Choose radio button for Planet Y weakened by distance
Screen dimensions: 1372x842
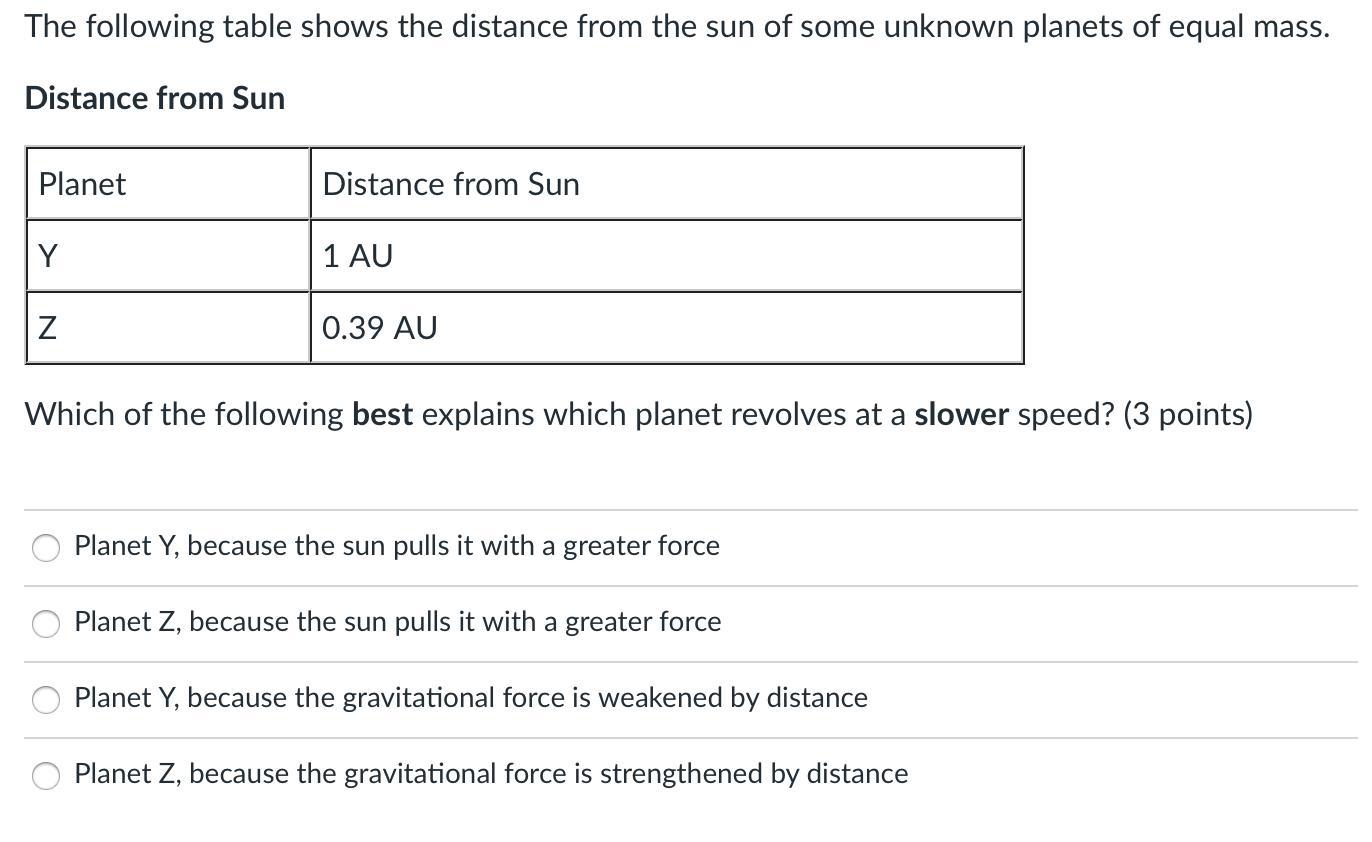(x=46, y=700)
